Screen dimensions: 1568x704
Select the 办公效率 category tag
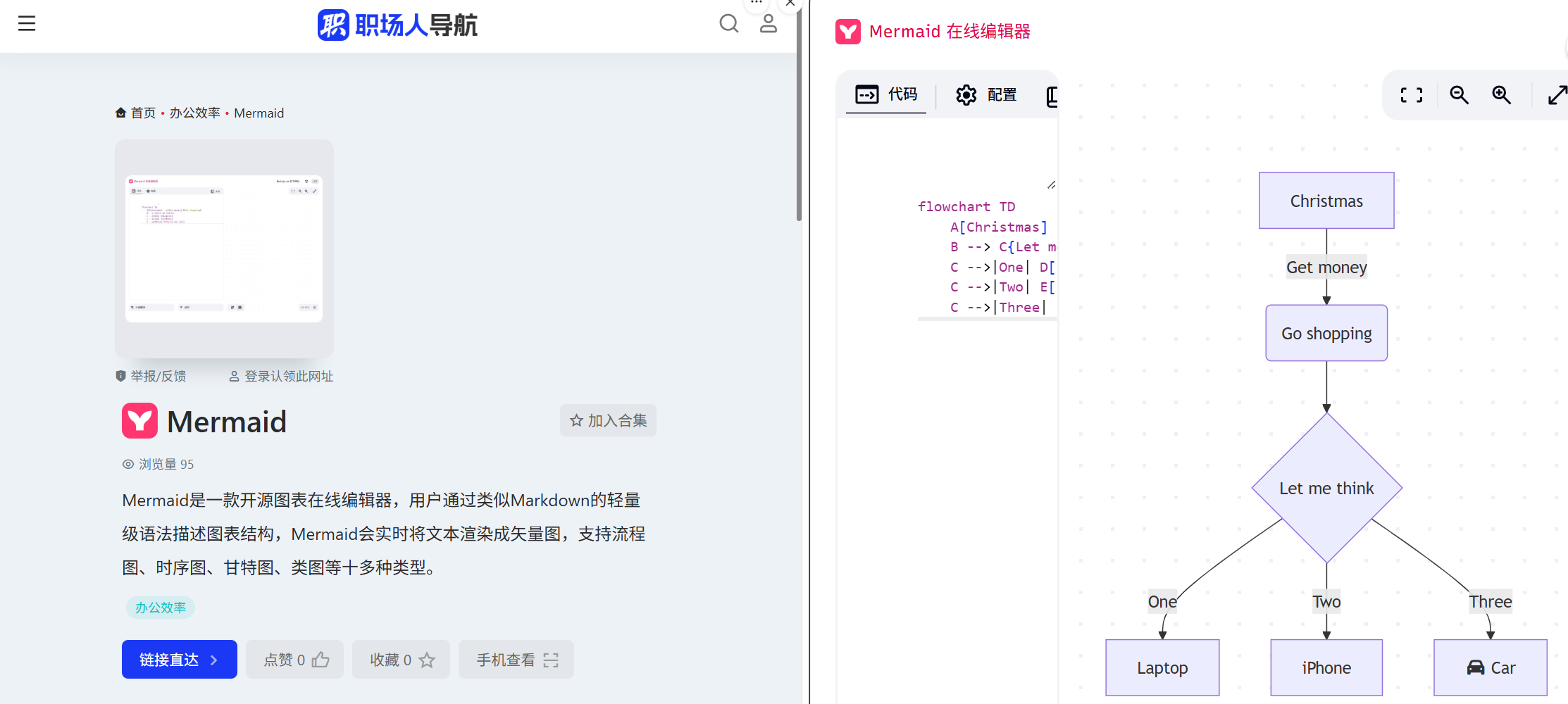(161, 608)
